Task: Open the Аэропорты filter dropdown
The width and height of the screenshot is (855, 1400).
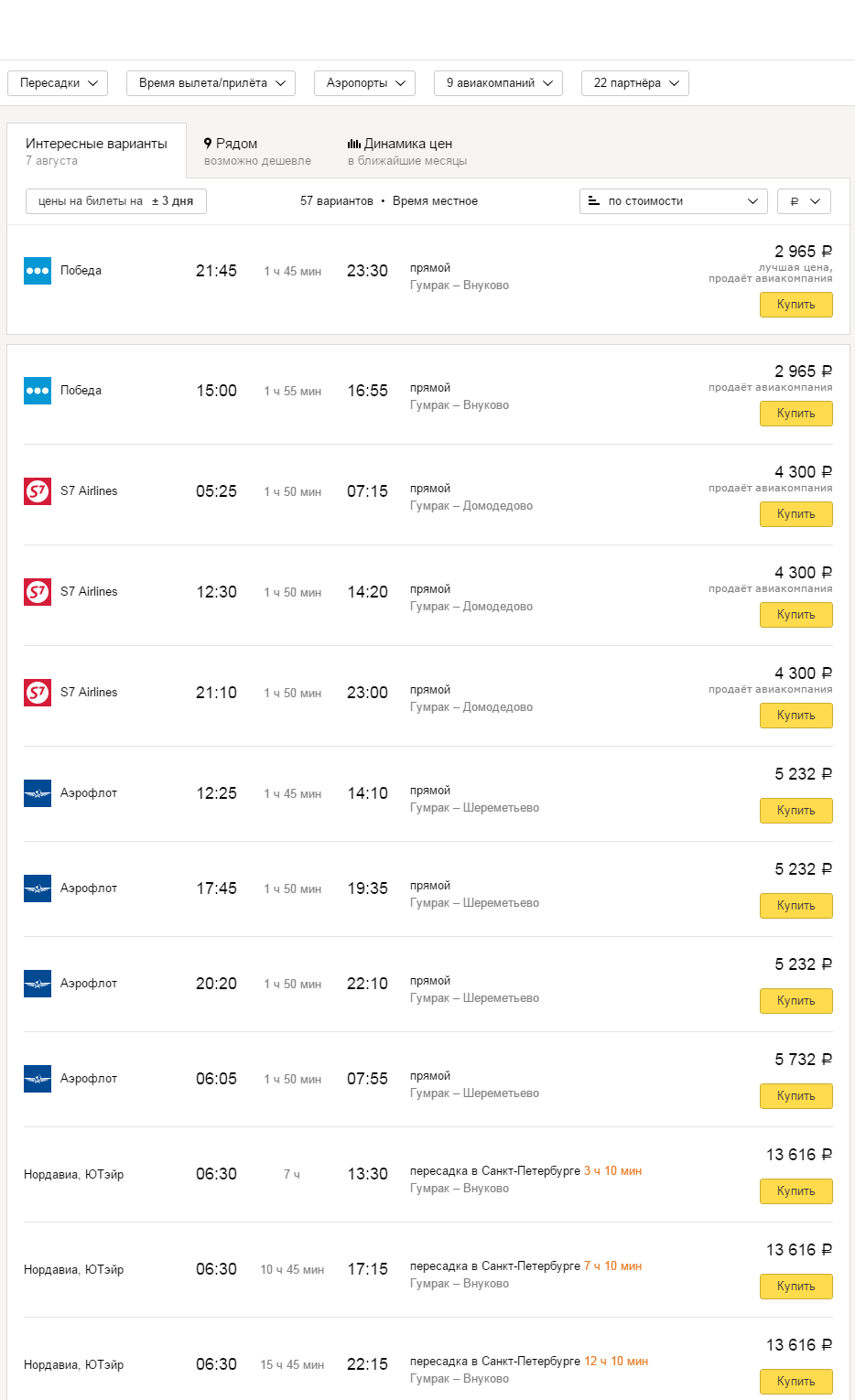Action: (364, 83)
